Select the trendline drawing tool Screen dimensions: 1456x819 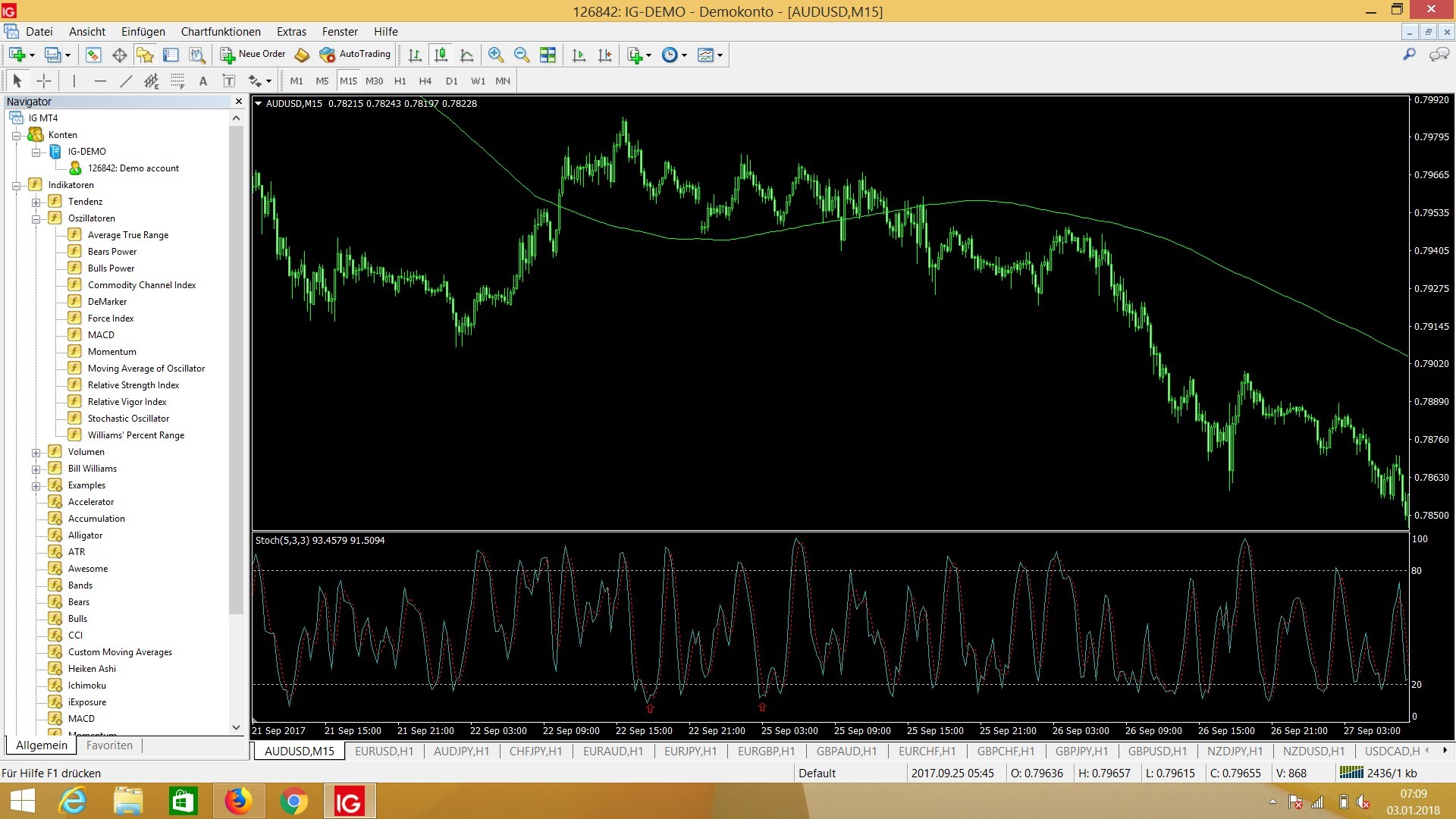click(126, 80)
